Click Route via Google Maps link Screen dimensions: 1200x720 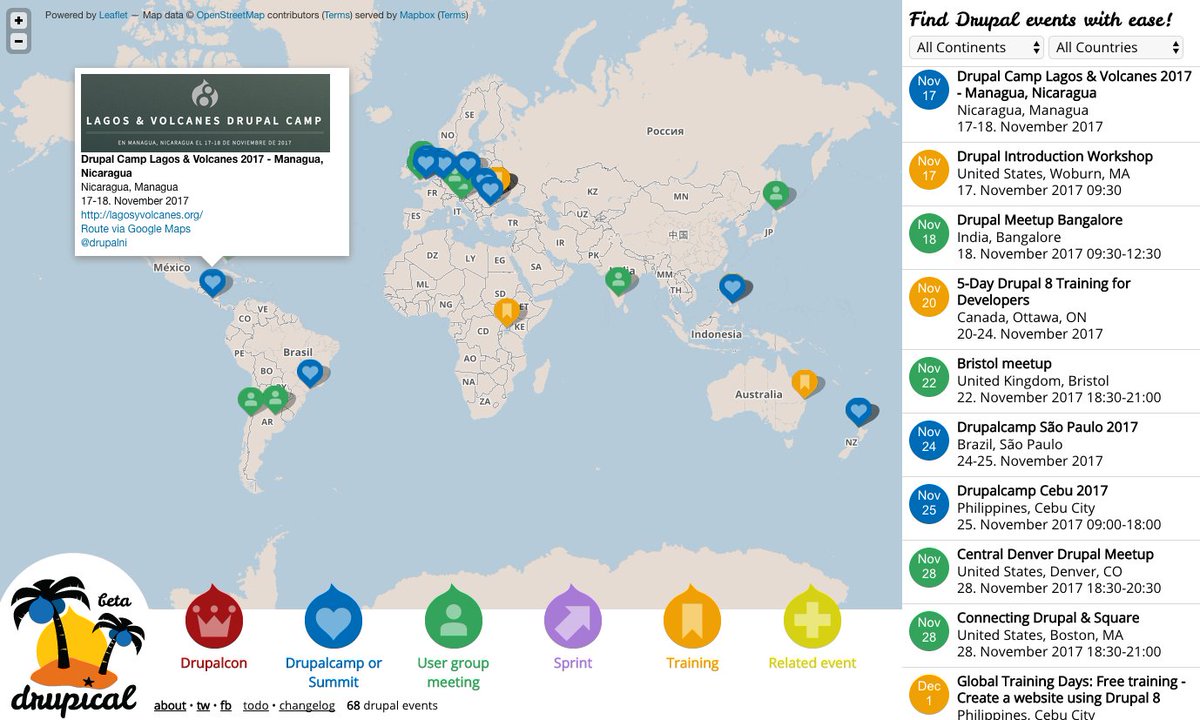coord(136,229)
